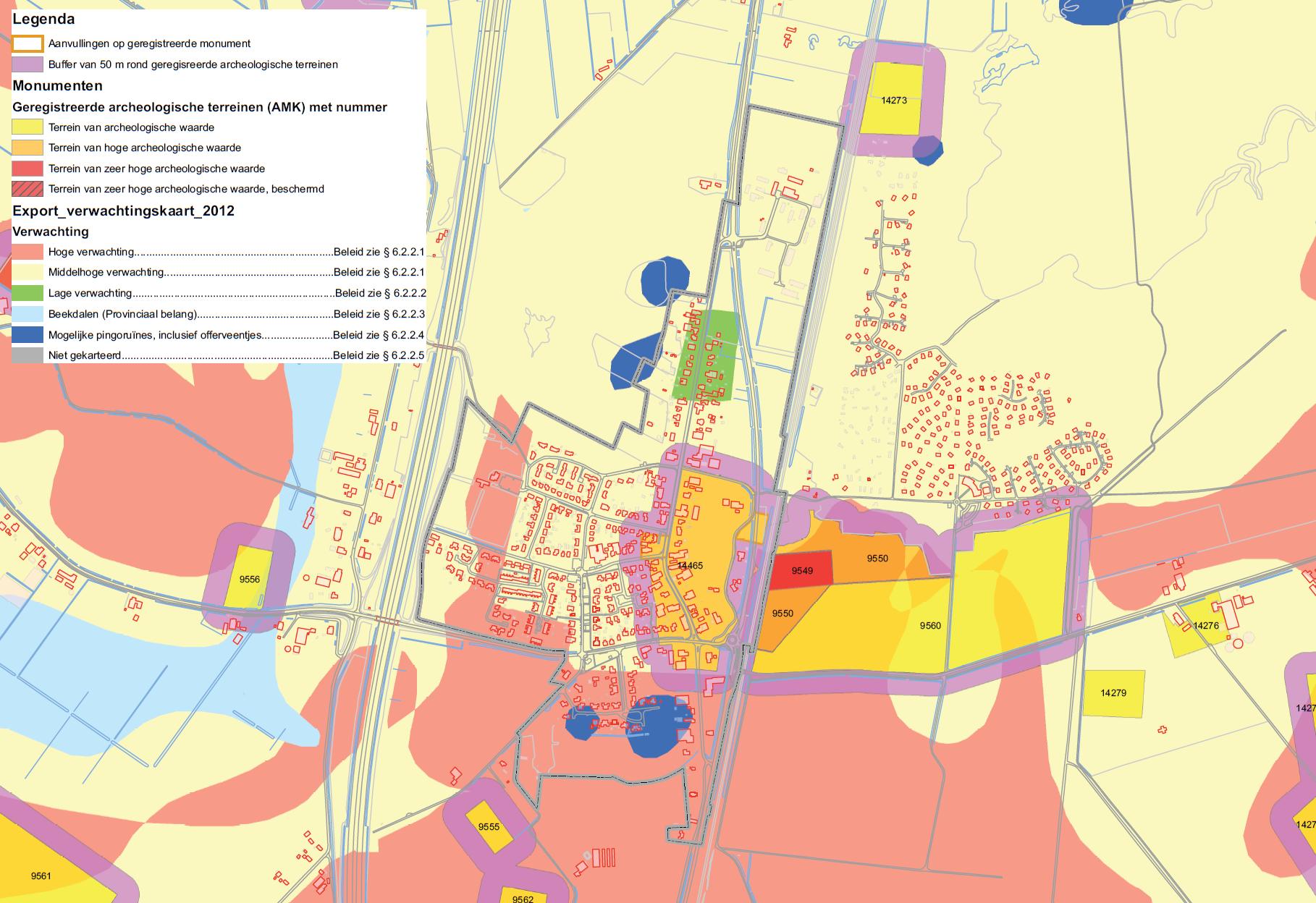Click the 'Geregistreerde archeologische terreinen (AMK)' heading
Screen dimensions: 1316x903
(199, 107)
